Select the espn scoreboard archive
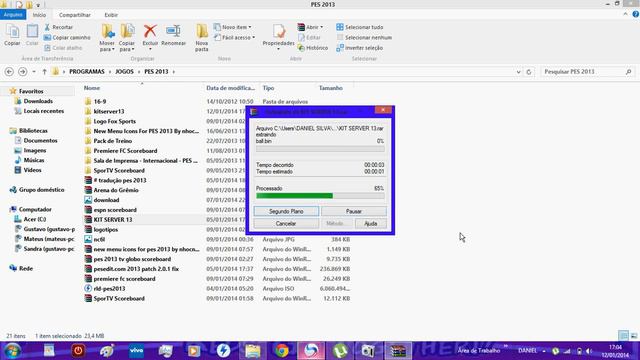The height and width of the screenshot is (360, 640). (115, 210)
